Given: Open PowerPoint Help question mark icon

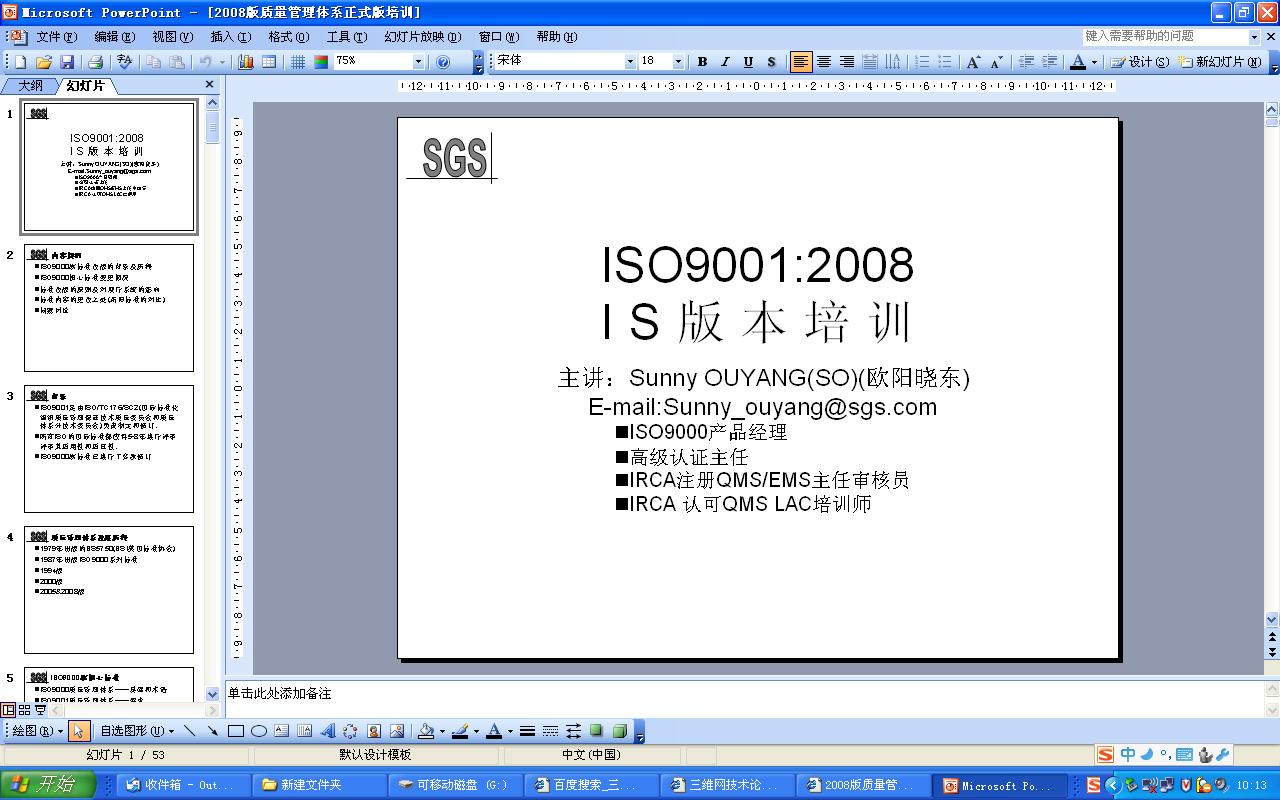Looking at the screenshot, I should pyautogui.click(x=443, y=62).
